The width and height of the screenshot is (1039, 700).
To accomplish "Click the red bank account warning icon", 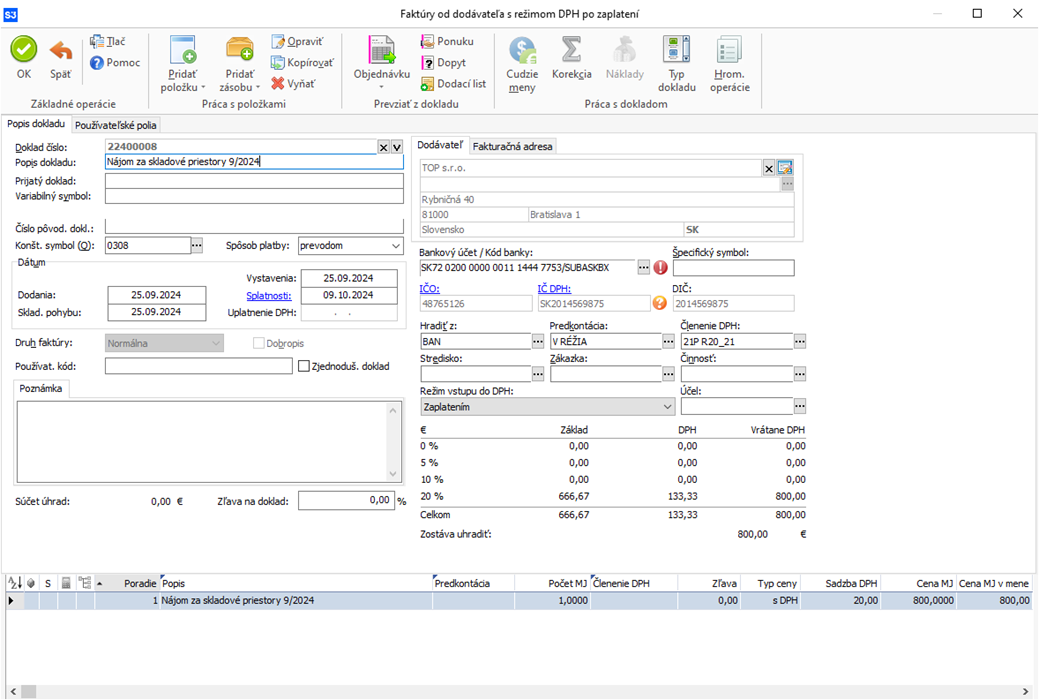I will point(661,268).
